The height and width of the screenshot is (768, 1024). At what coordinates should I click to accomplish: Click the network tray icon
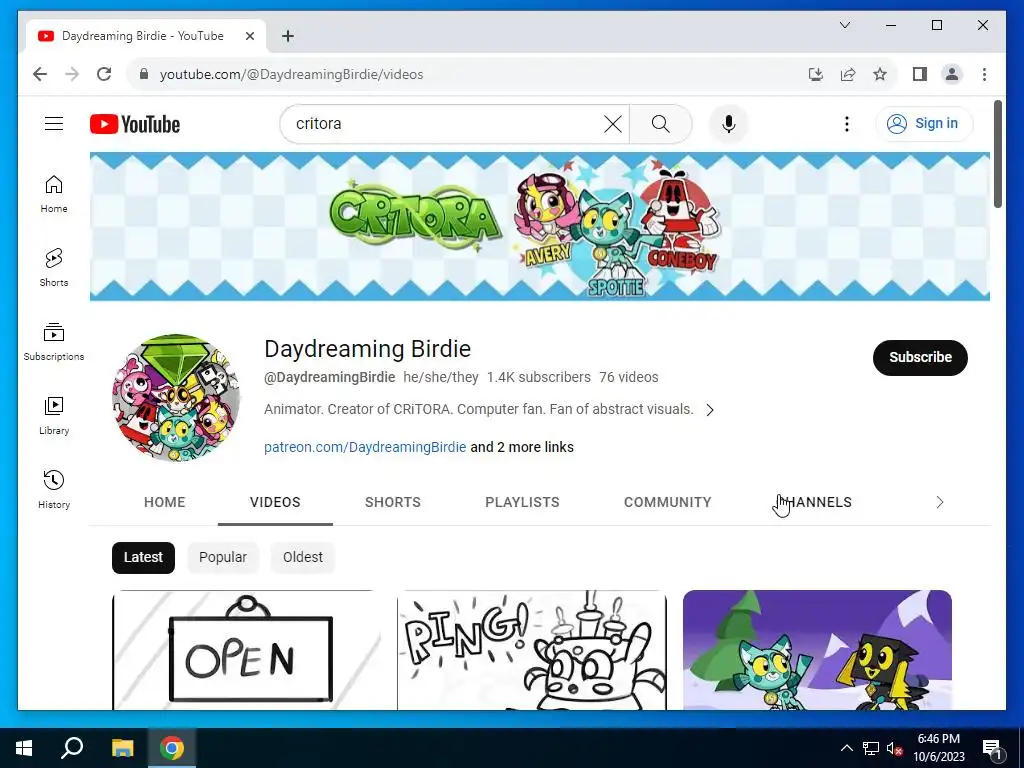click(x=871, y=748)
